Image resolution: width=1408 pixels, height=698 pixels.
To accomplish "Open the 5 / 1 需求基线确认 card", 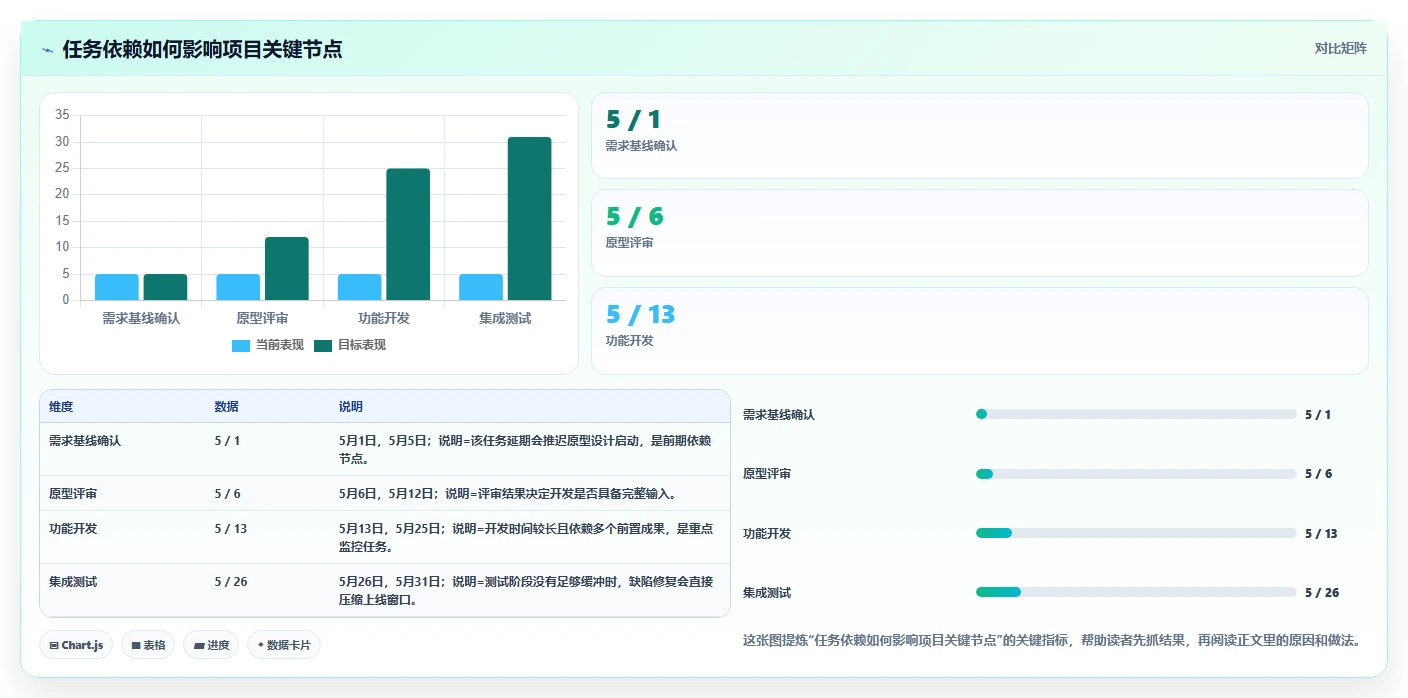I will pyautogui.click(x=979, y=136).
